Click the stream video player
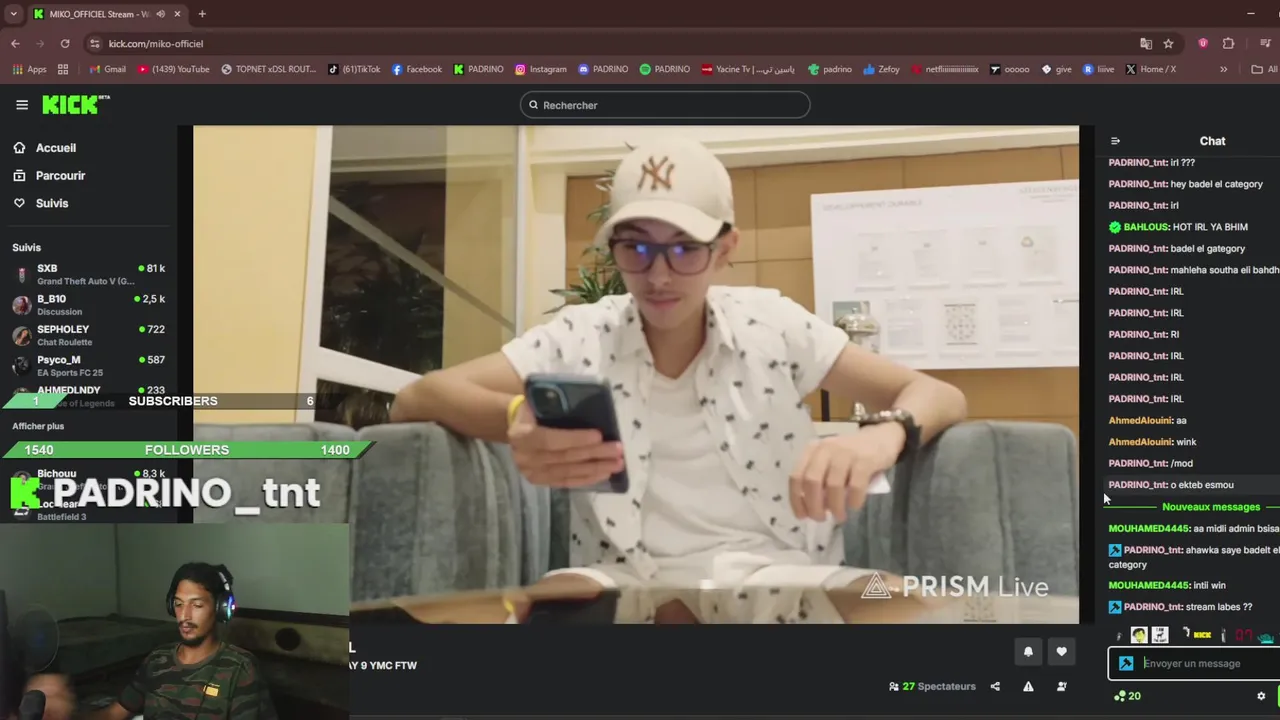 tap(636, 375)
